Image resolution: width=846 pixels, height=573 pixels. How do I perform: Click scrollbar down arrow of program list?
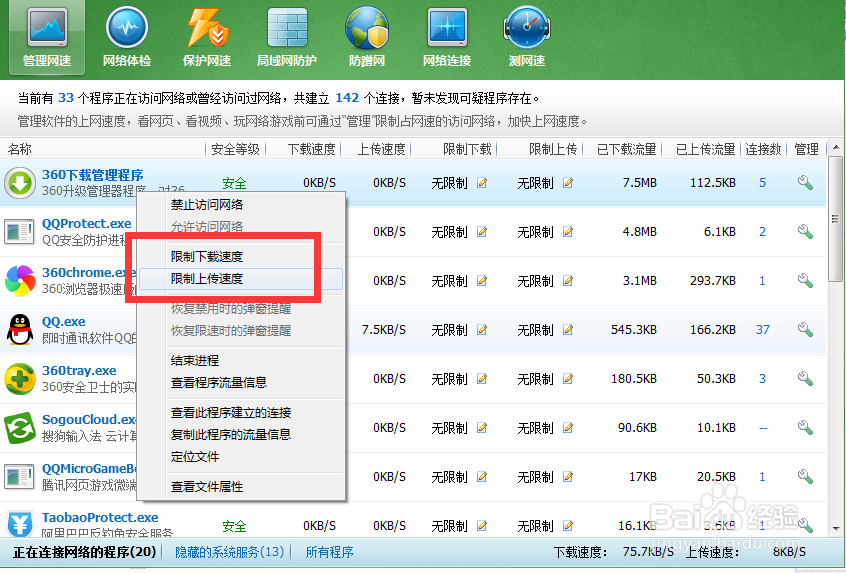coord(836,529)
